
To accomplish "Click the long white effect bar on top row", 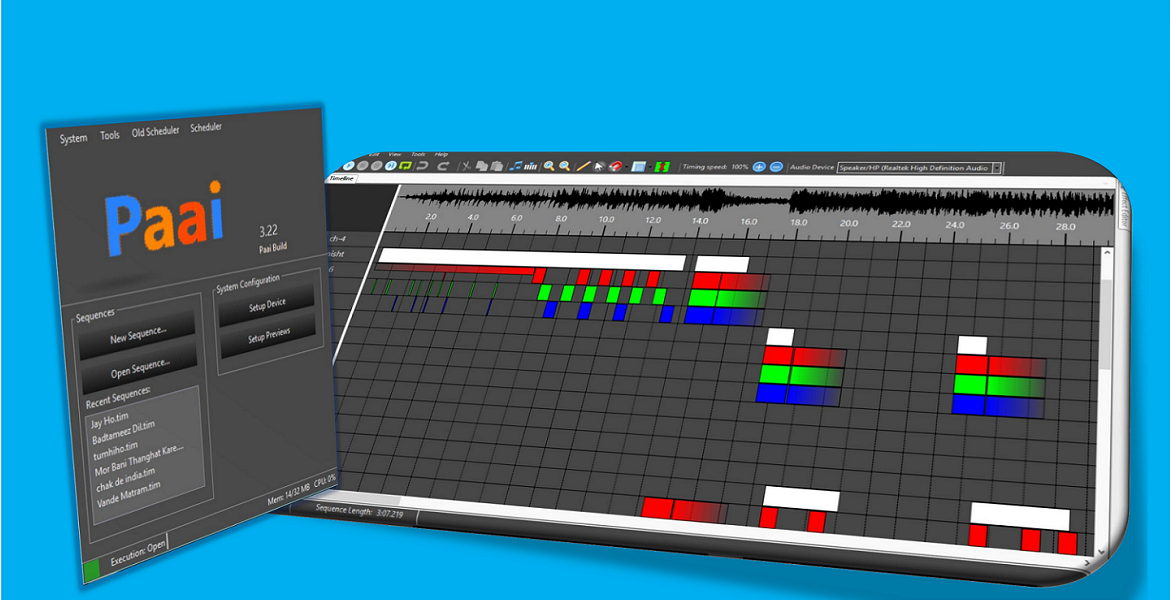I will click(x=532, y=258).
